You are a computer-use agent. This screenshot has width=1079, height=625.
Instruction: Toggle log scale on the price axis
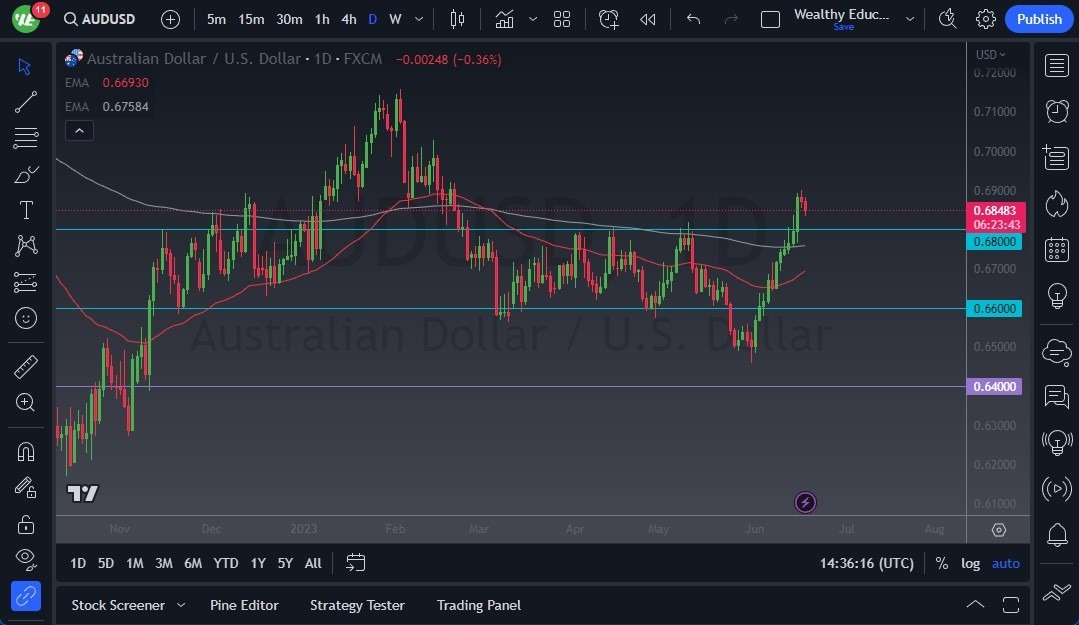pos(970,563)
